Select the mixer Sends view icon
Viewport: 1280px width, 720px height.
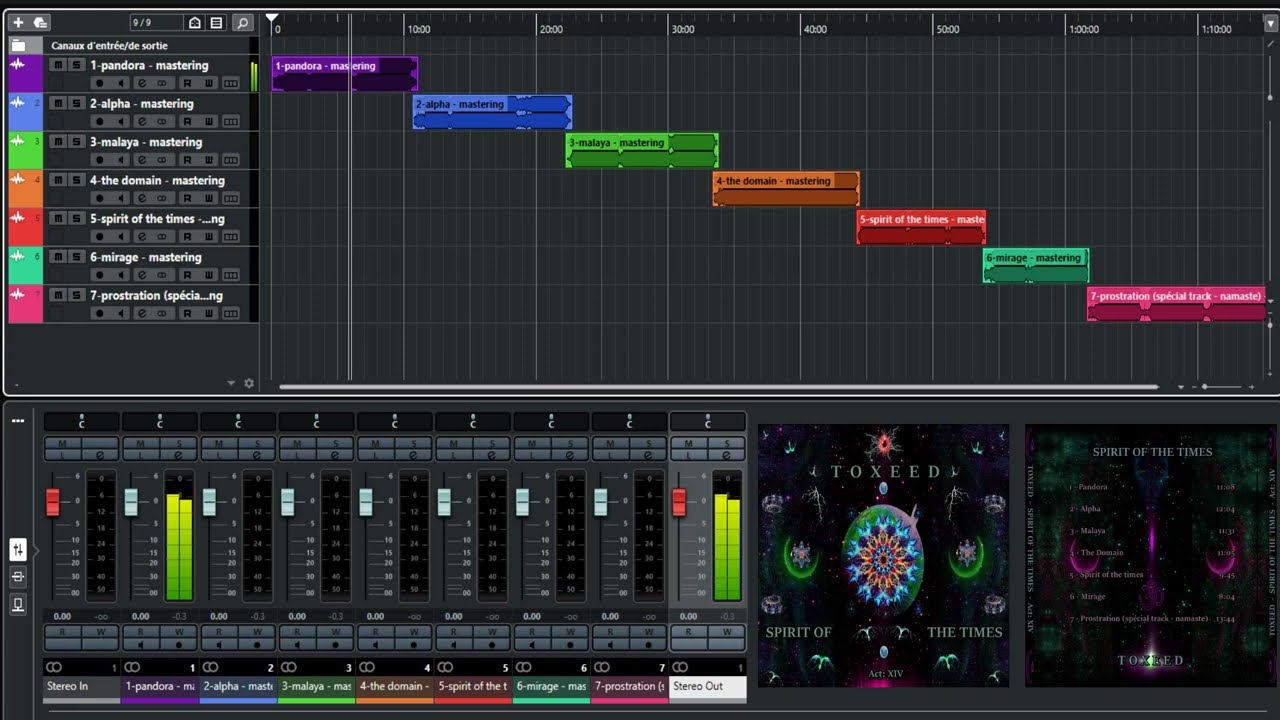(18, 604)
